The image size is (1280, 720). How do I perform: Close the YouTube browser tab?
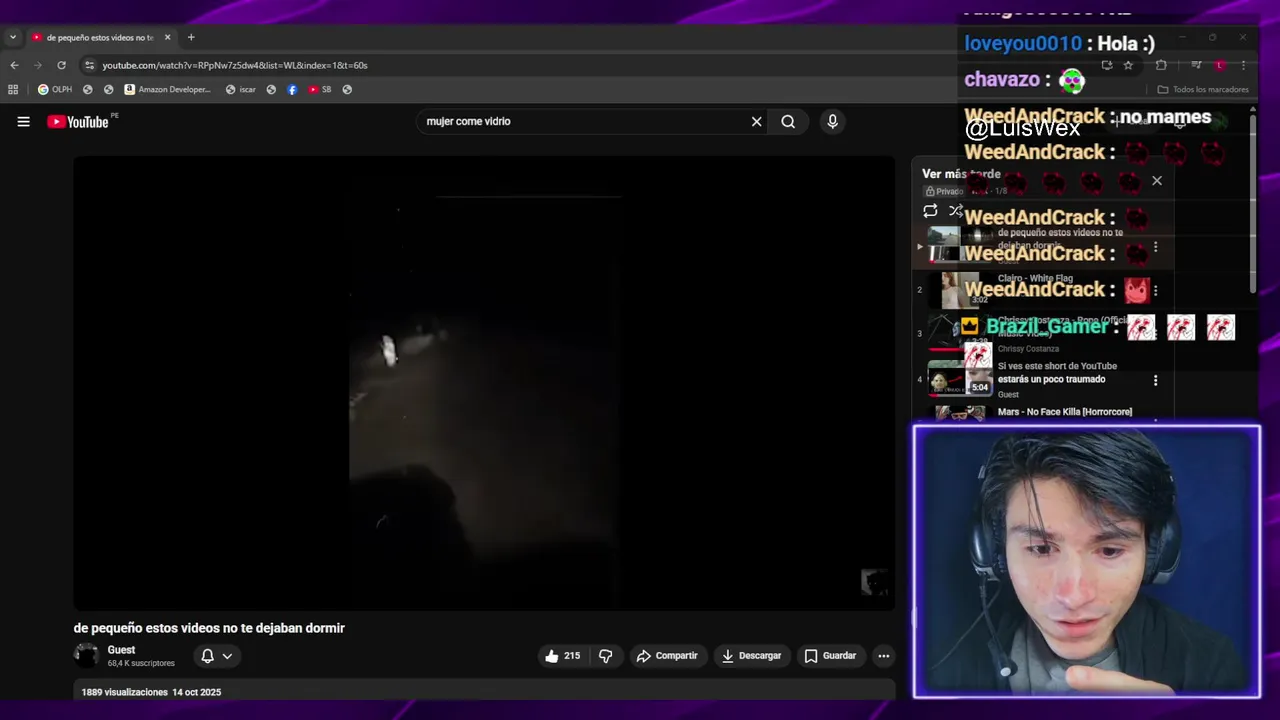click(x=168, y=37)
